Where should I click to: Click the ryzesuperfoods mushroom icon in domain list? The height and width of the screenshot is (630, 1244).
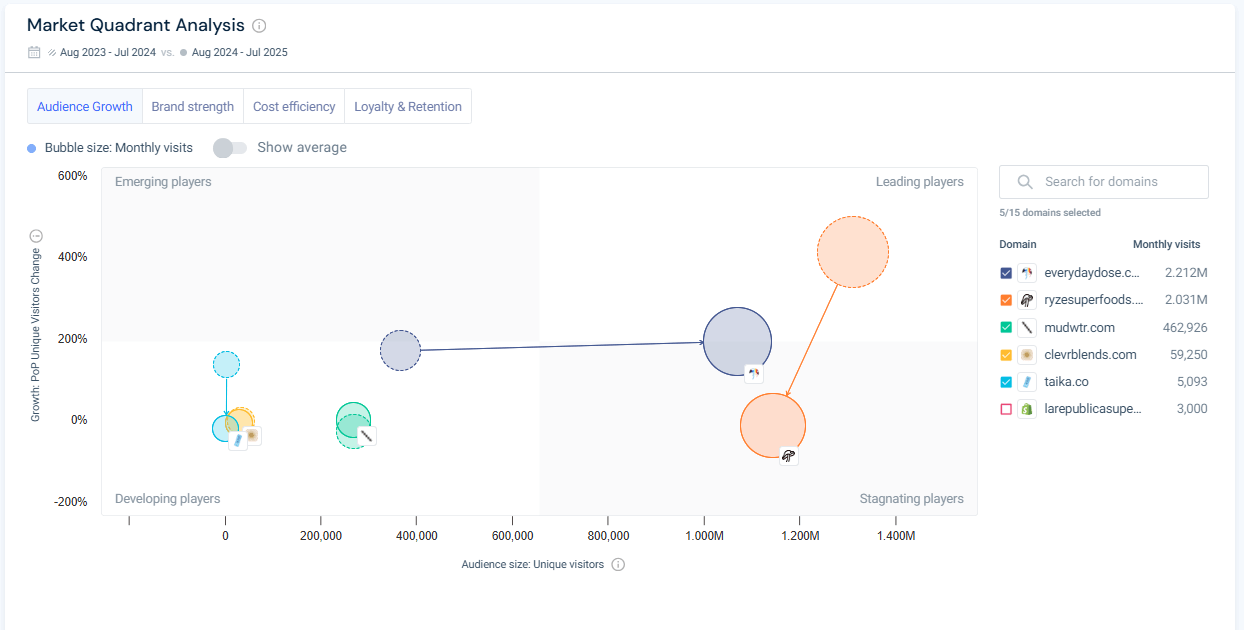click(1027, 300)
